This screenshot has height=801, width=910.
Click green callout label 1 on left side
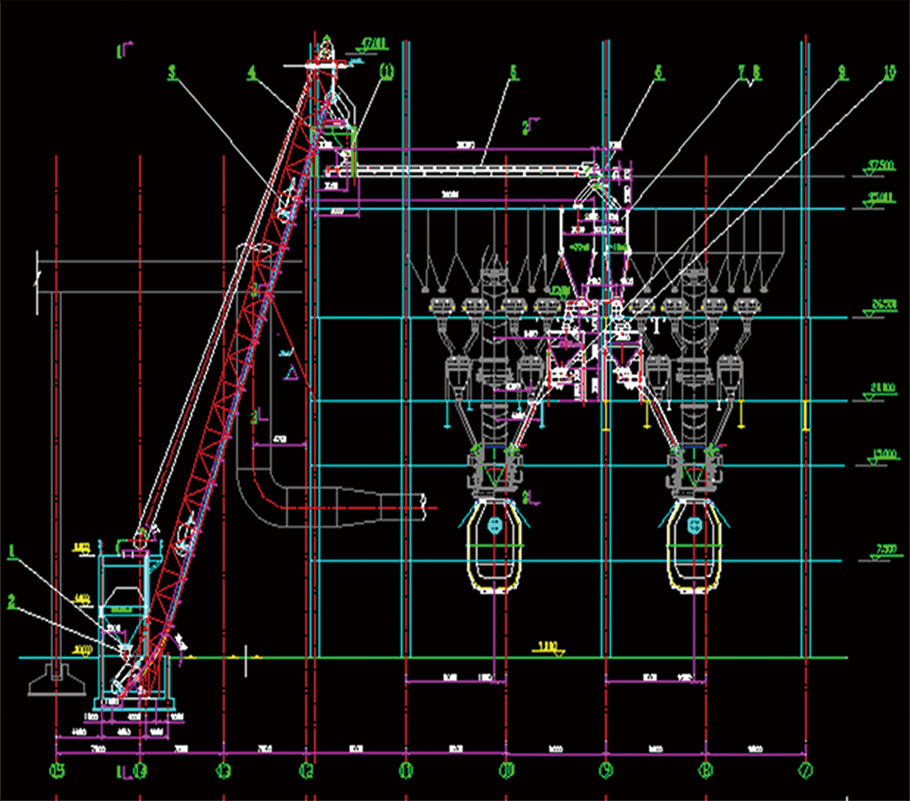12,551
